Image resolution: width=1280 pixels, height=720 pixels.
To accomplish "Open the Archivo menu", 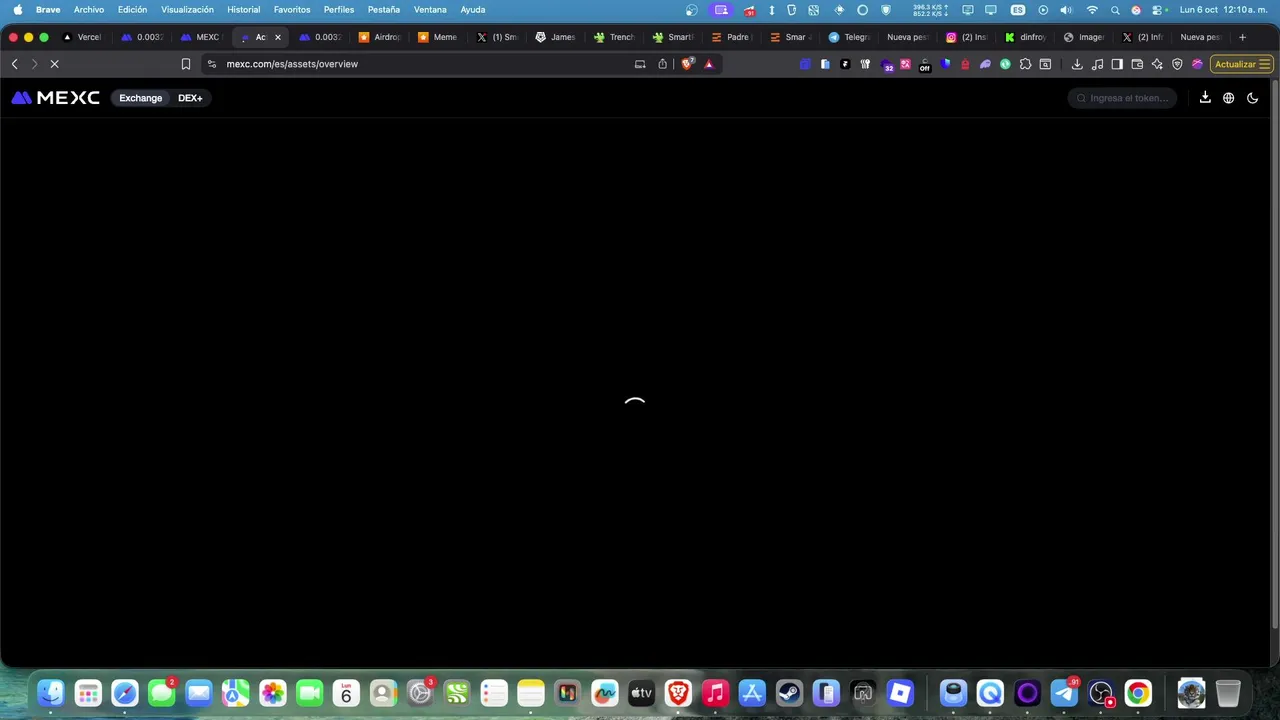I will [89, 10].
